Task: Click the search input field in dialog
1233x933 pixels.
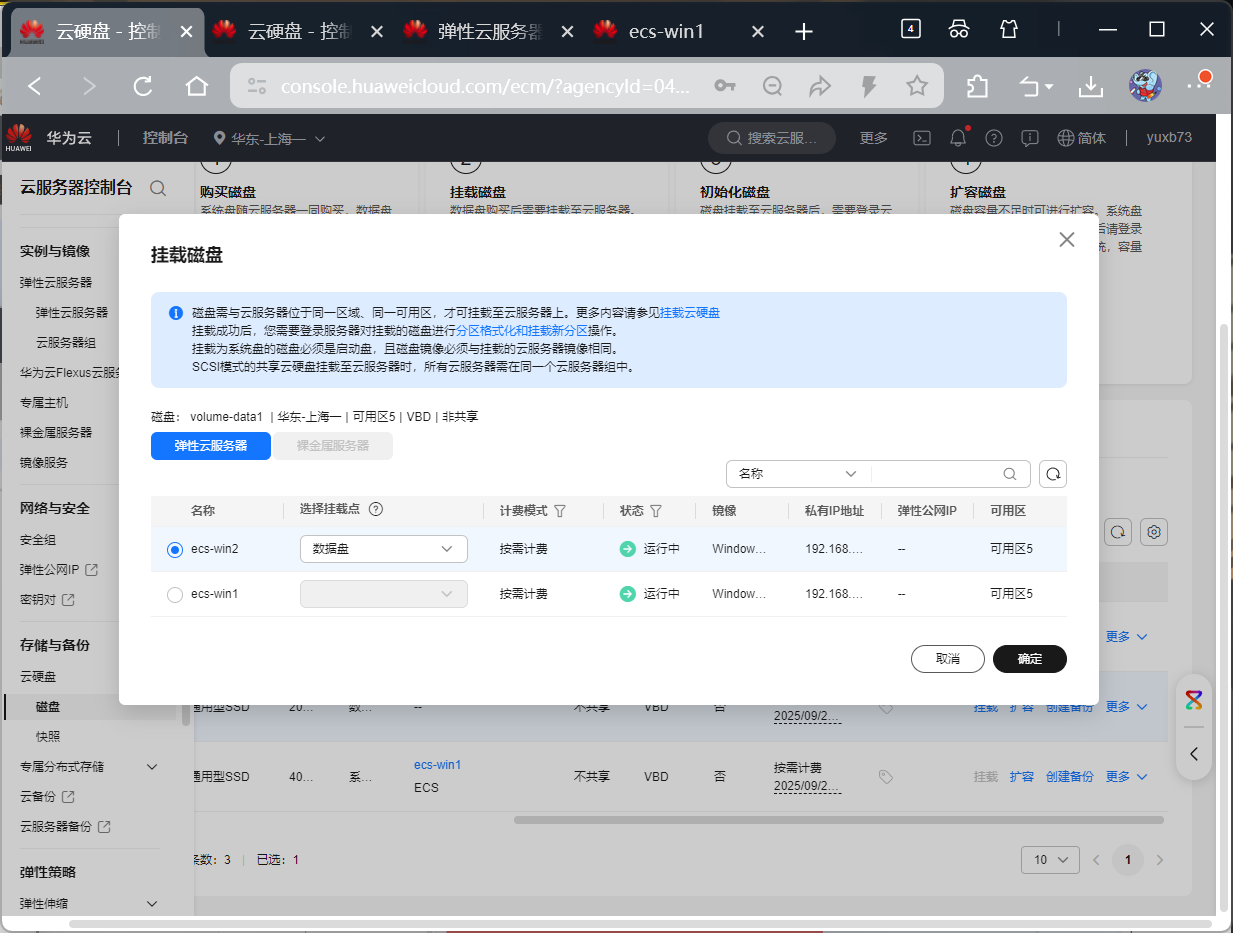Action: coord(935,473)
